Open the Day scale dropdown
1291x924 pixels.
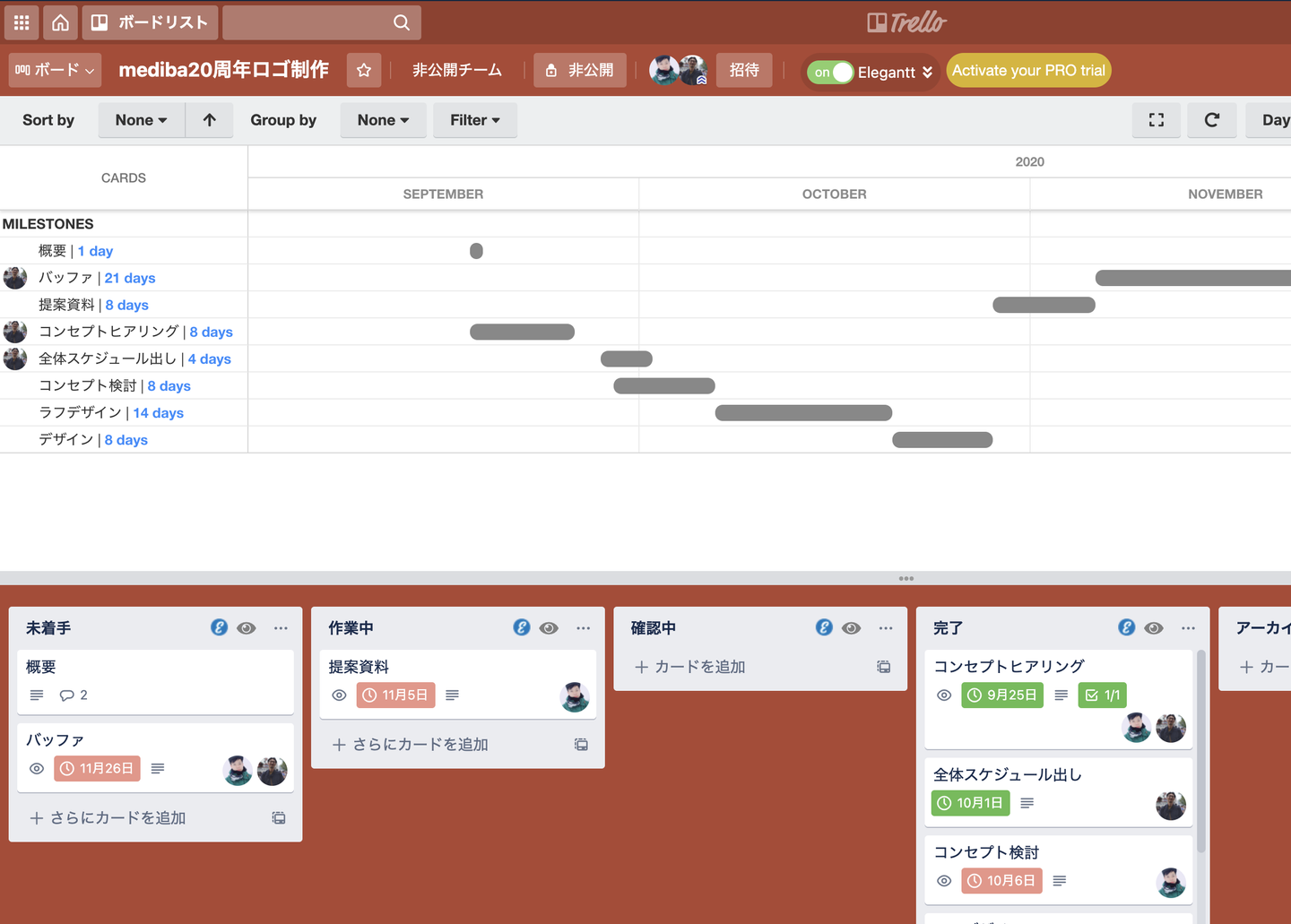pos(1270,120)
